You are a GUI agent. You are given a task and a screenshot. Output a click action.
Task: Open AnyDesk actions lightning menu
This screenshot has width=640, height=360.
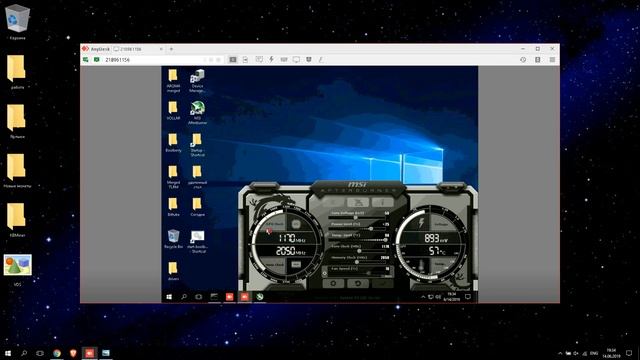[271, 60]
